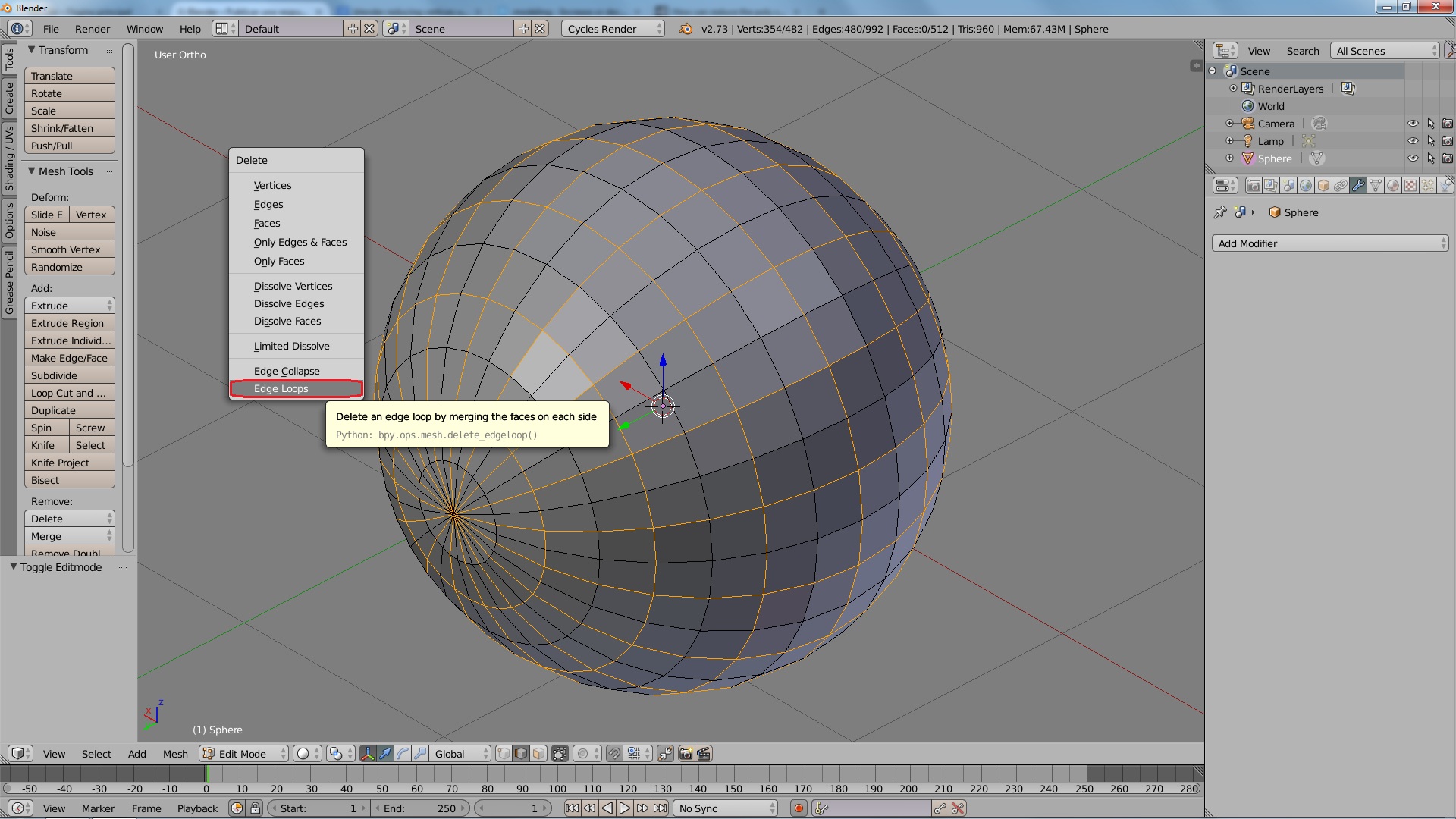Click the Render properties camera icon
Screen dimensions: 1456x819
click(1254, 186)
